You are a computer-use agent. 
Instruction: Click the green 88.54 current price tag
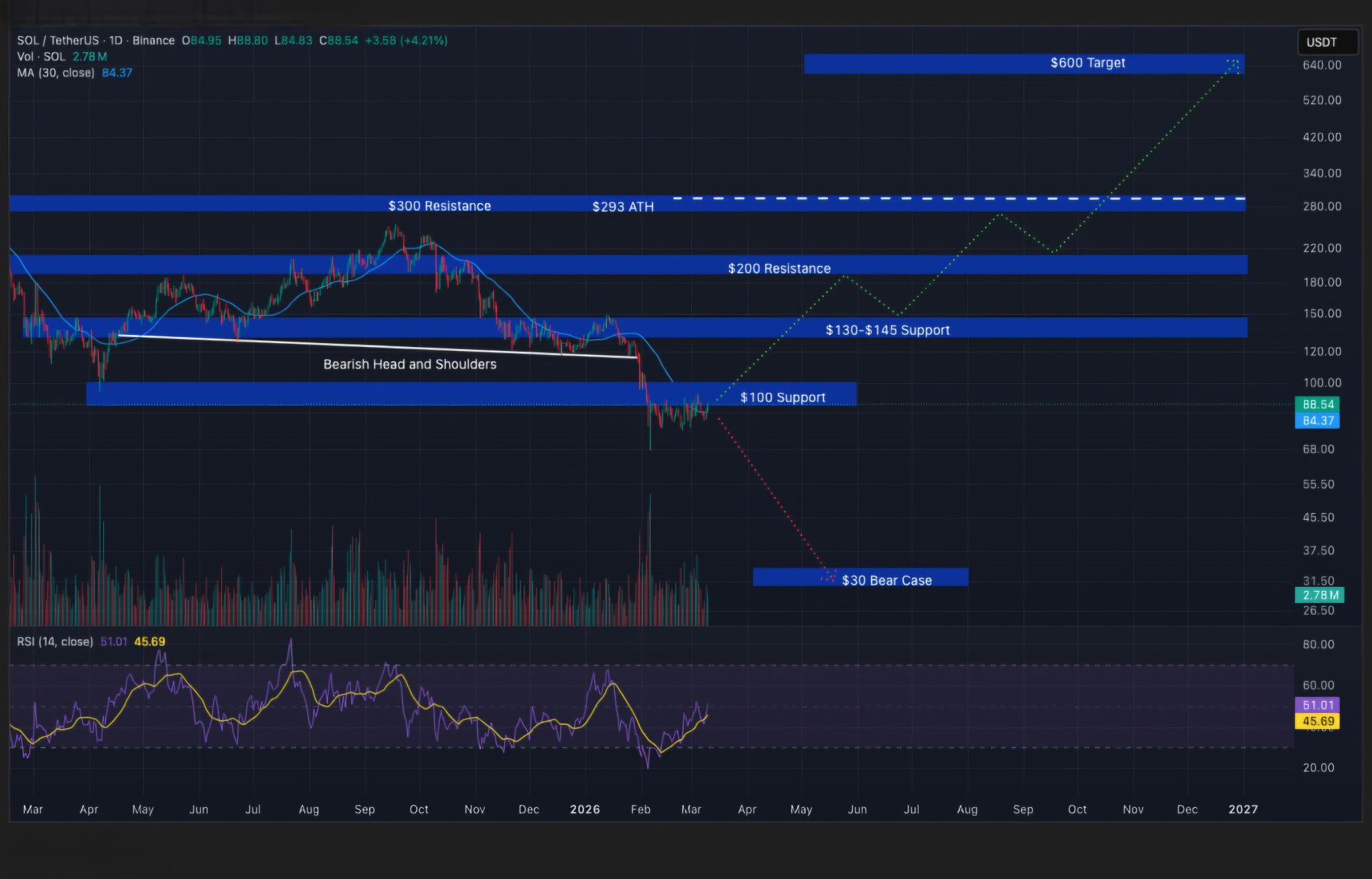(1318, 404)
